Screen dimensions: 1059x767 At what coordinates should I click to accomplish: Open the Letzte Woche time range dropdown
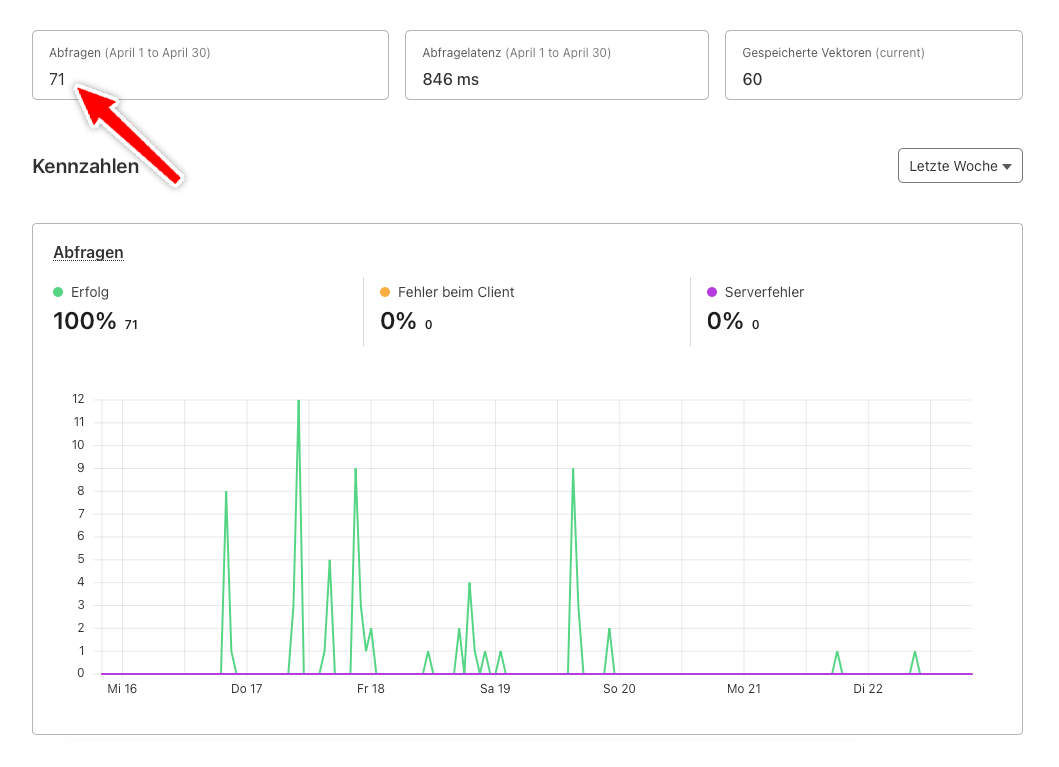[x=960, y=165]
